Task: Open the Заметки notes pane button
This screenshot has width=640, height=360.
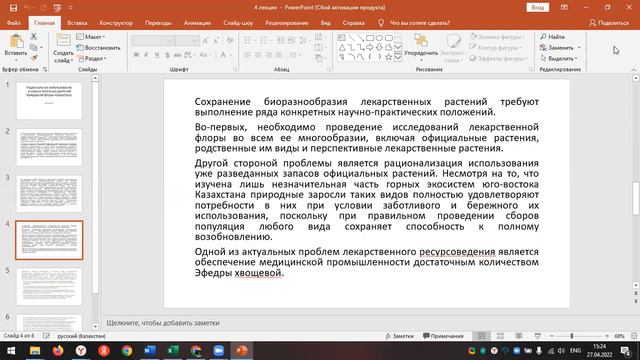Action: pyautogui.click(x=399, y=336)
